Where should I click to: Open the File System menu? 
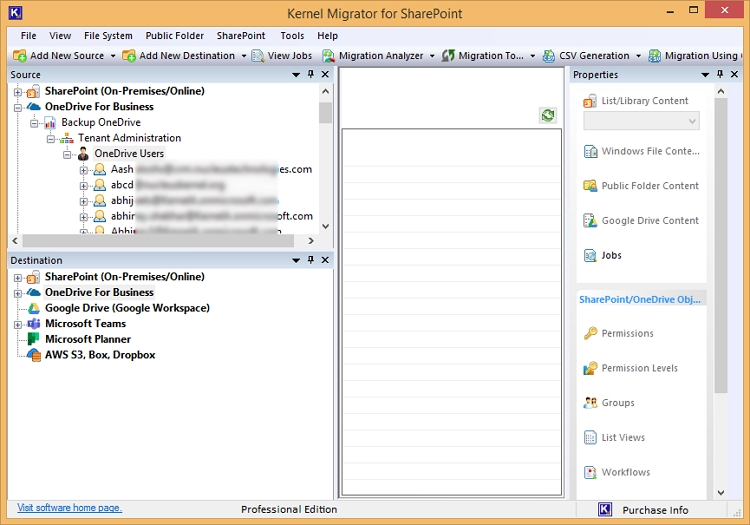point(107,36)
